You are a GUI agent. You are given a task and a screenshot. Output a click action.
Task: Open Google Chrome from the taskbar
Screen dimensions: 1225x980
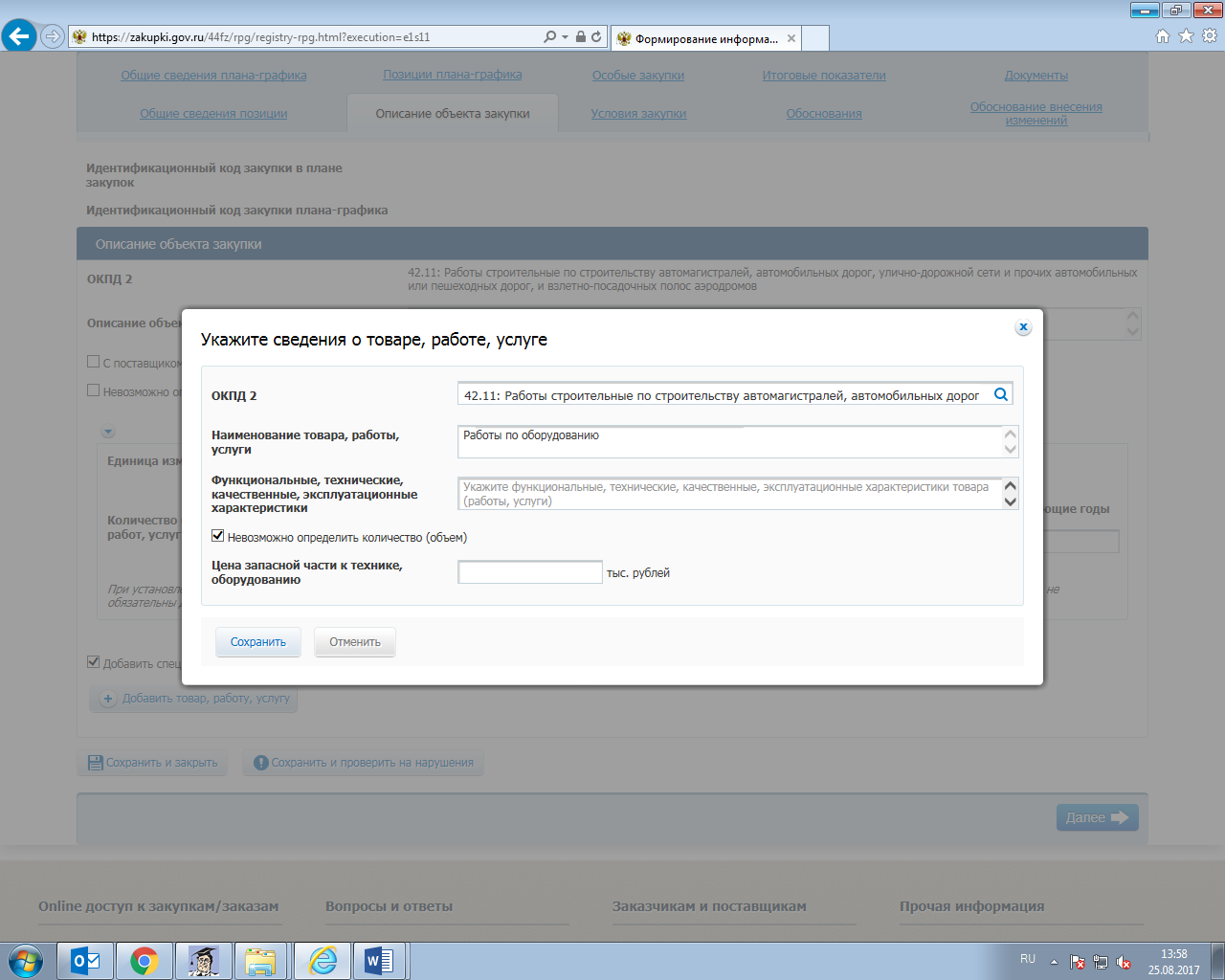(145, 960)
